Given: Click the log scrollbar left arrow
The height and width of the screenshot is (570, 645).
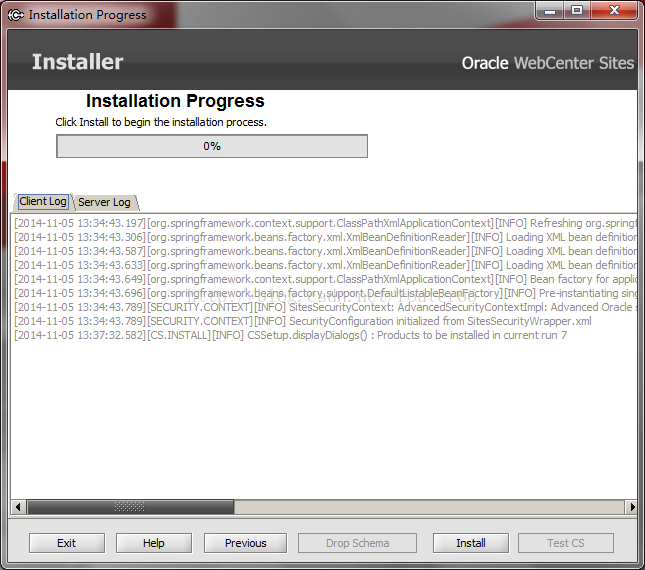Looking at the screenshot, I should pos(18,507).
